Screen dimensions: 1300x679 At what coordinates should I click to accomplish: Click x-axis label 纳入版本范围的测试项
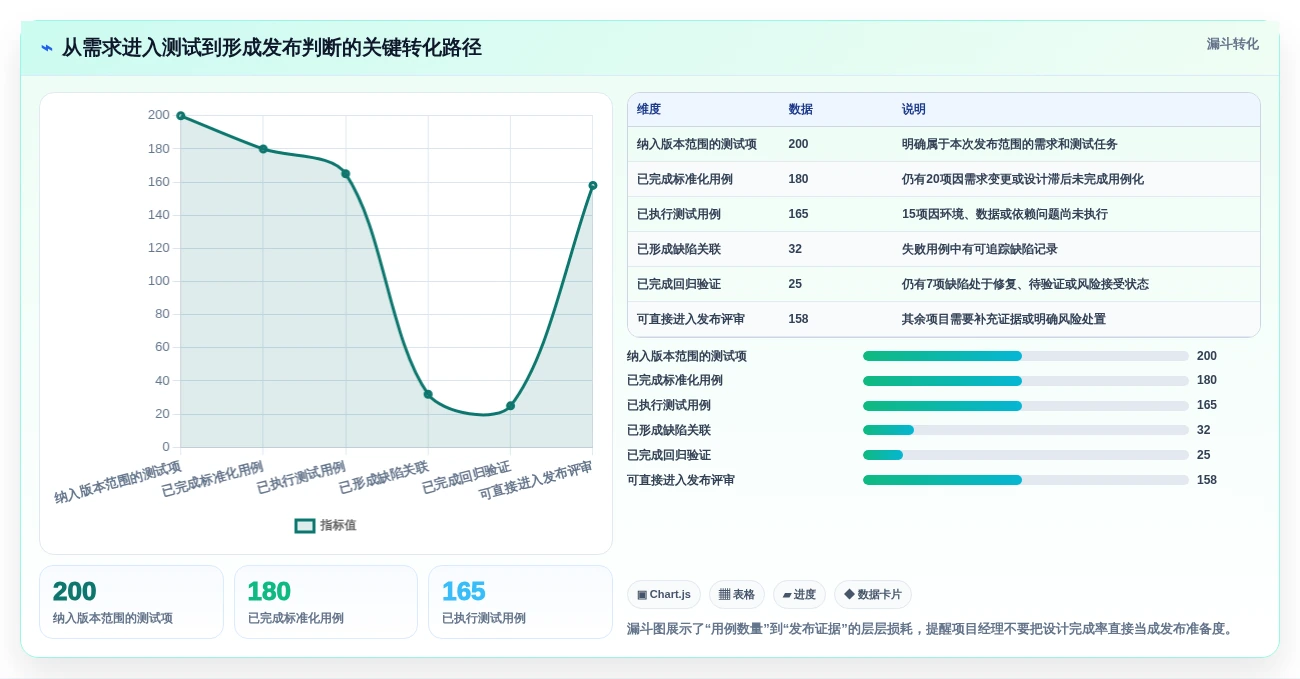(118, 481)
